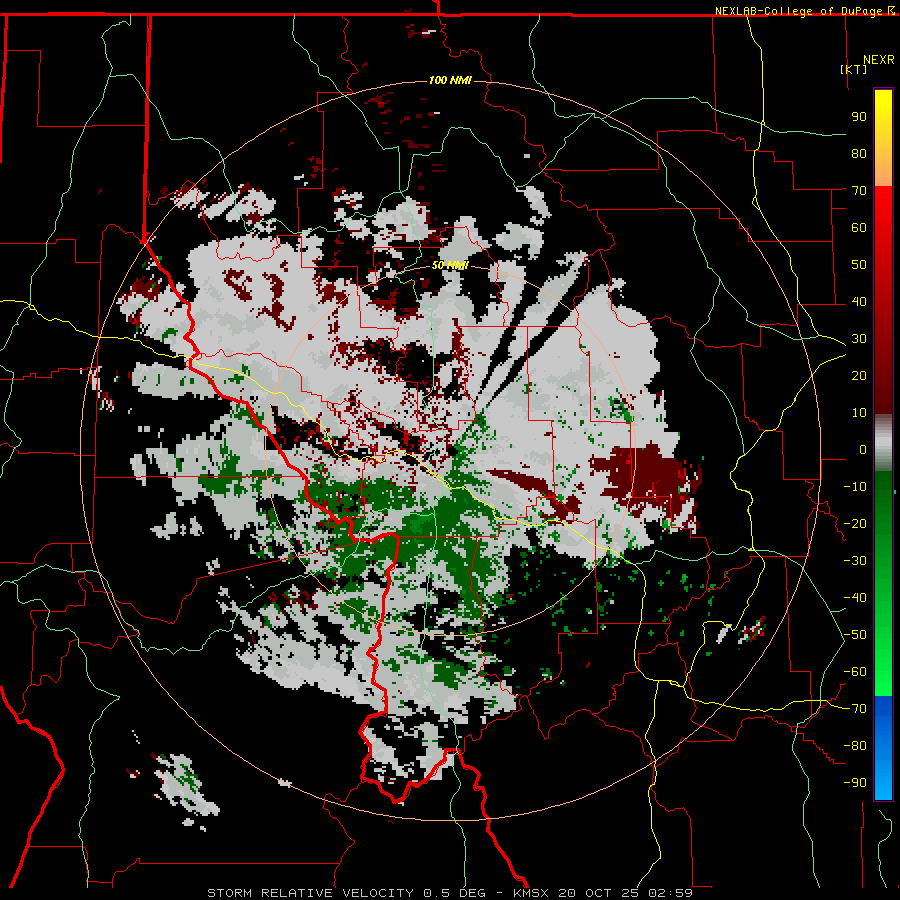The image size is (900, 900).
Task: Click the -20 value on the velocity scale
Action: coord(855,524)
